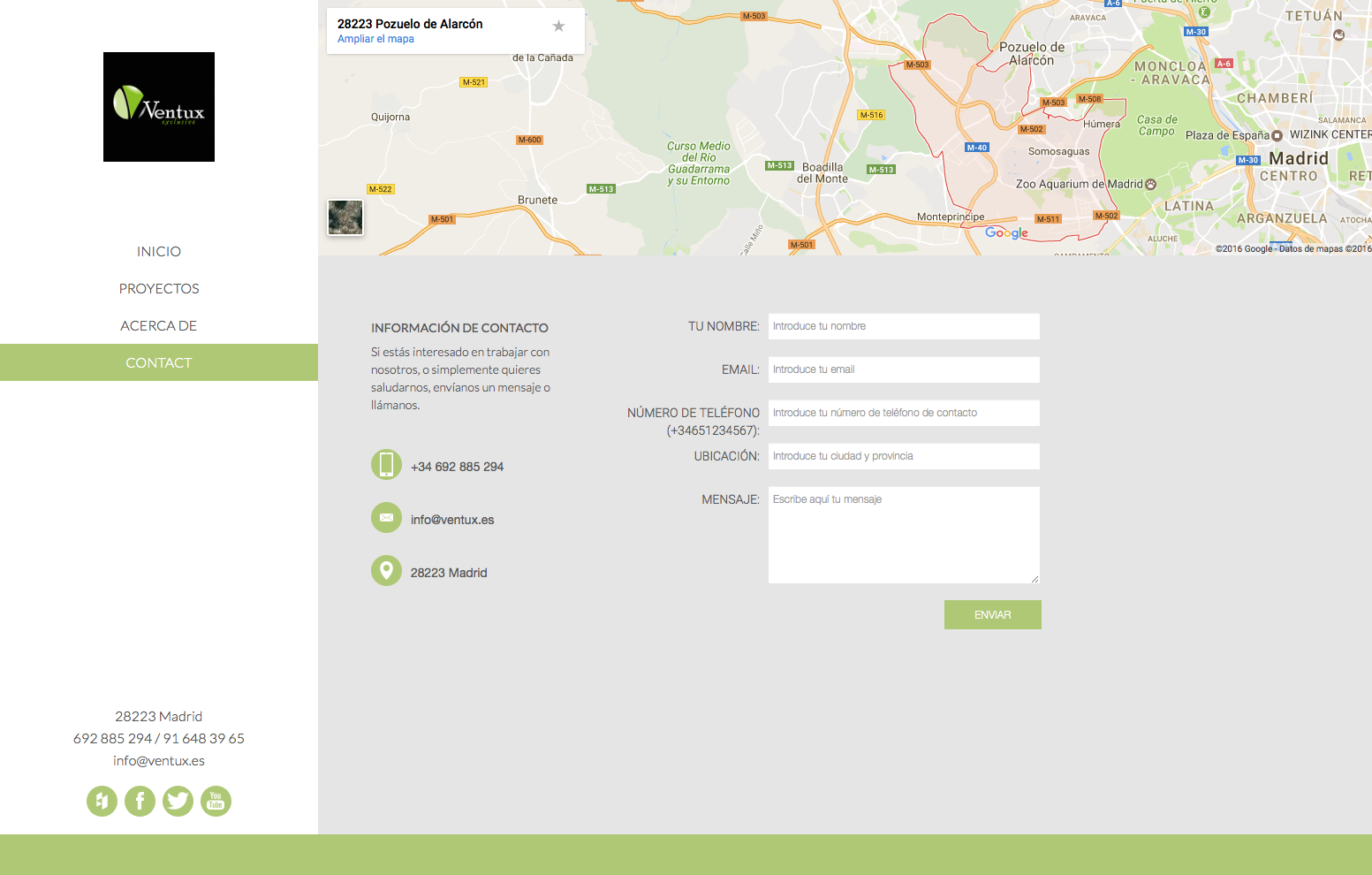The height and width of the screenshot is (875, 1372).
Task: Open ACERCA DE menu item
Action: [159, 326]
